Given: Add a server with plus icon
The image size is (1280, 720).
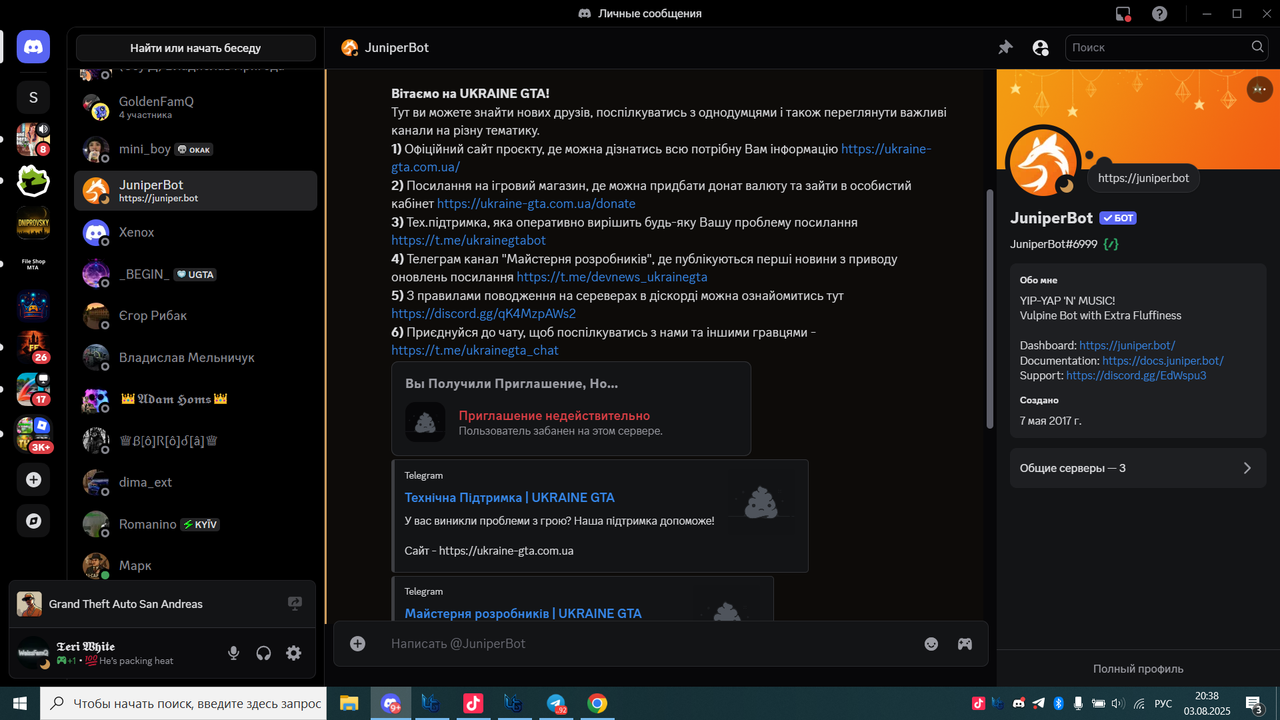Looking at the screenshot, I should click(33, 480).
